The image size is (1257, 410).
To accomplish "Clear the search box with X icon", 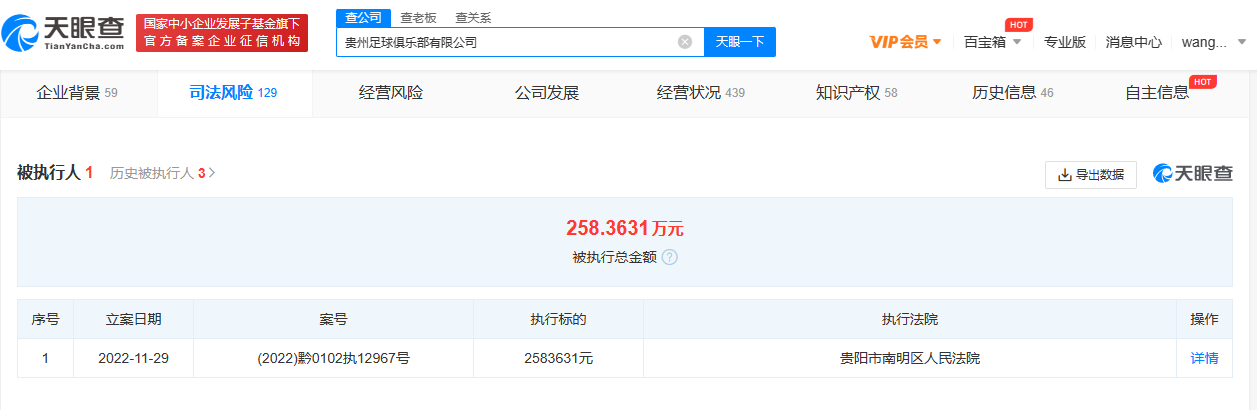I will [x=685, y=42].
